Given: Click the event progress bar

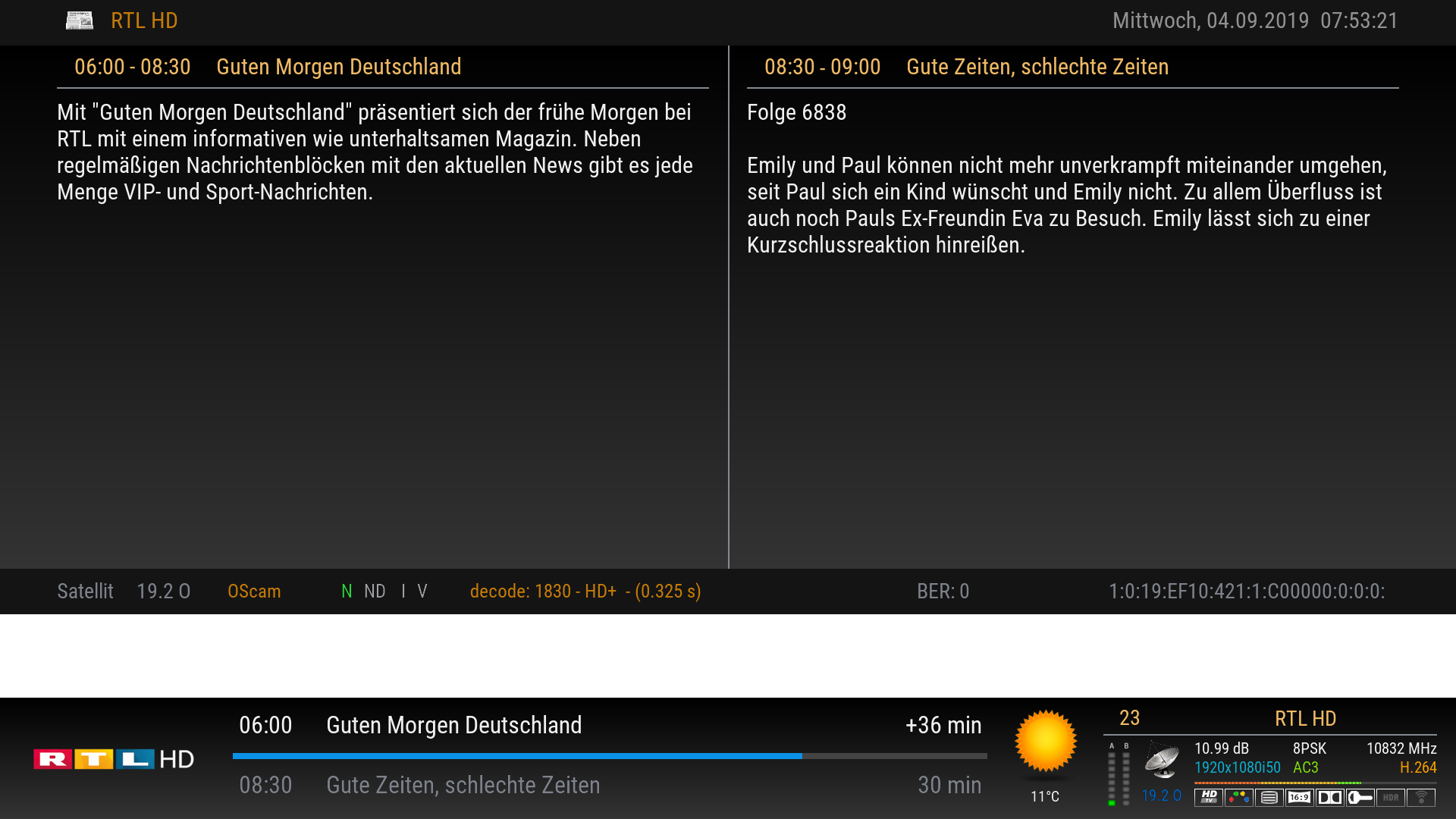Looking at the screenshot, I should tap(609, 756).
